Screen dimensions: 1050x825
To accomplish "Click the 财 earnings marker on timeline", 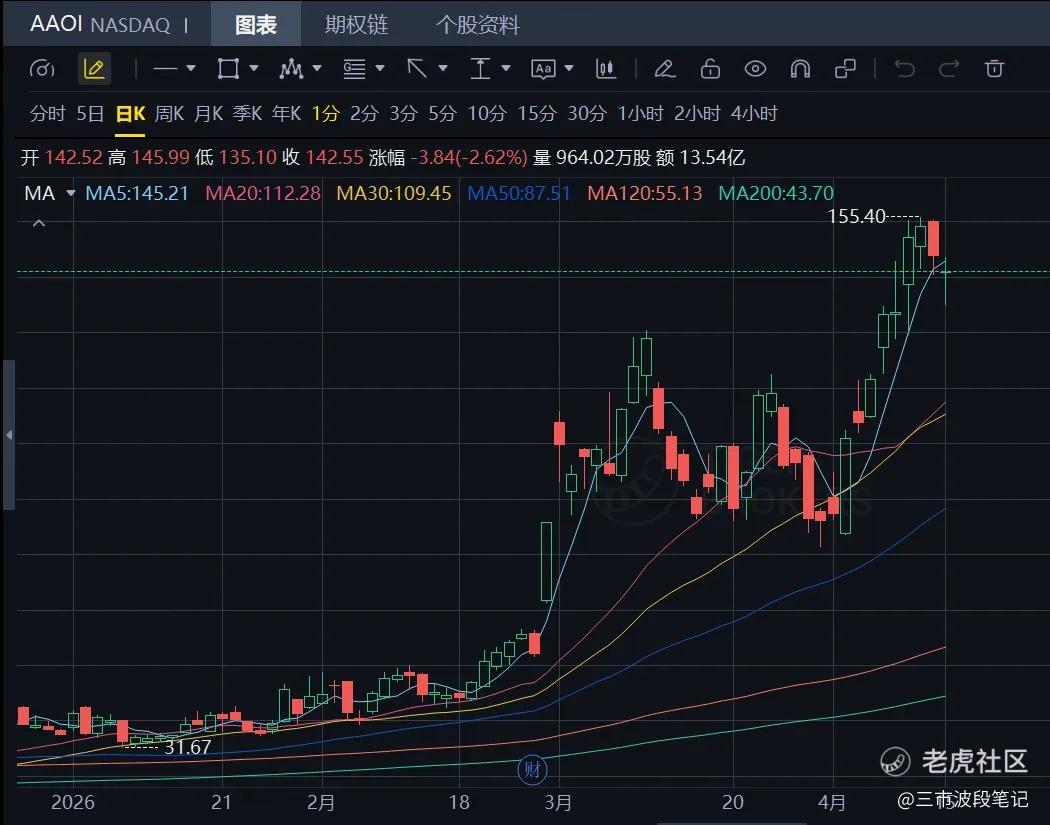I will (532, 769).
